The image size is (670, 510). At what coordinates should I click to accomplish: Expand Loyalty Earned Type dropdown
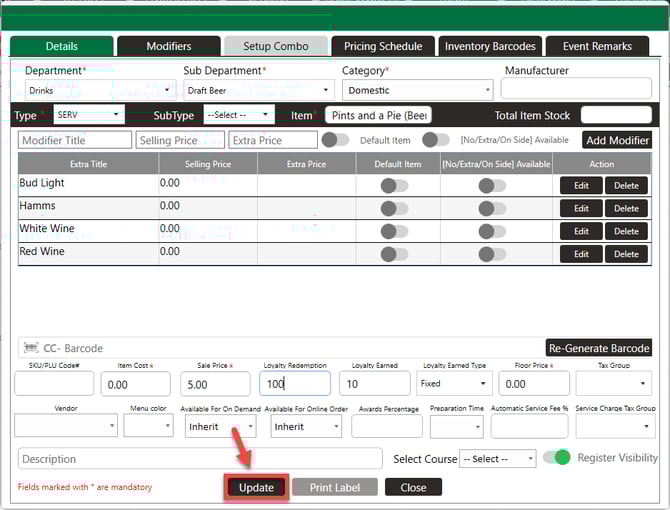coord(455,383)
